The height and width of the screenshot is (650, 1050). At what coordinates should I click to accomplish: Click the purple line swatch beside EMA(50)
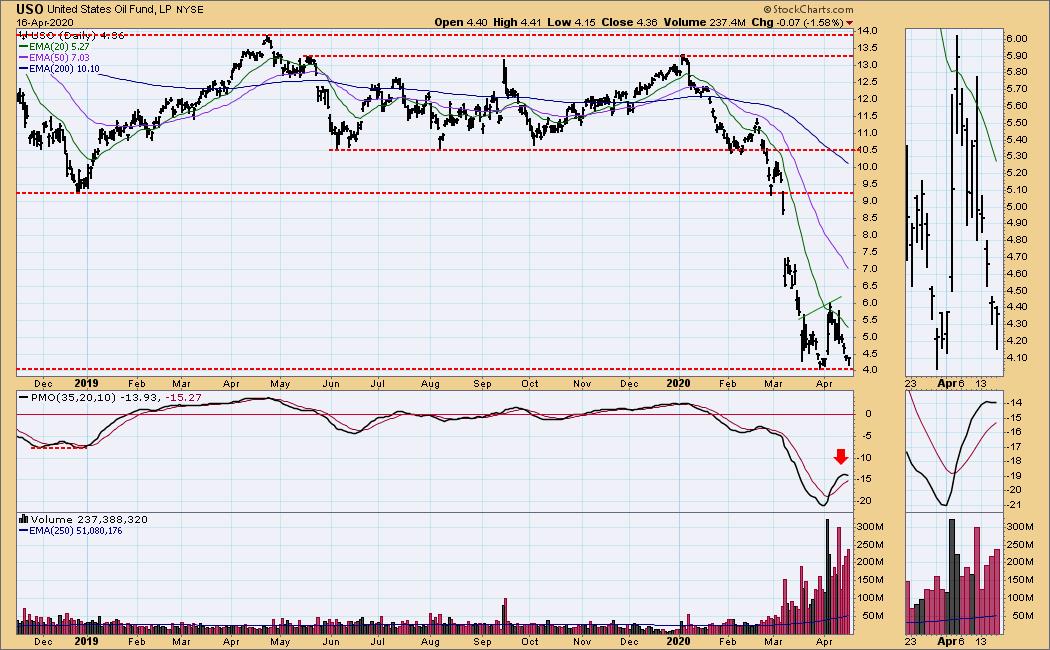23,58
